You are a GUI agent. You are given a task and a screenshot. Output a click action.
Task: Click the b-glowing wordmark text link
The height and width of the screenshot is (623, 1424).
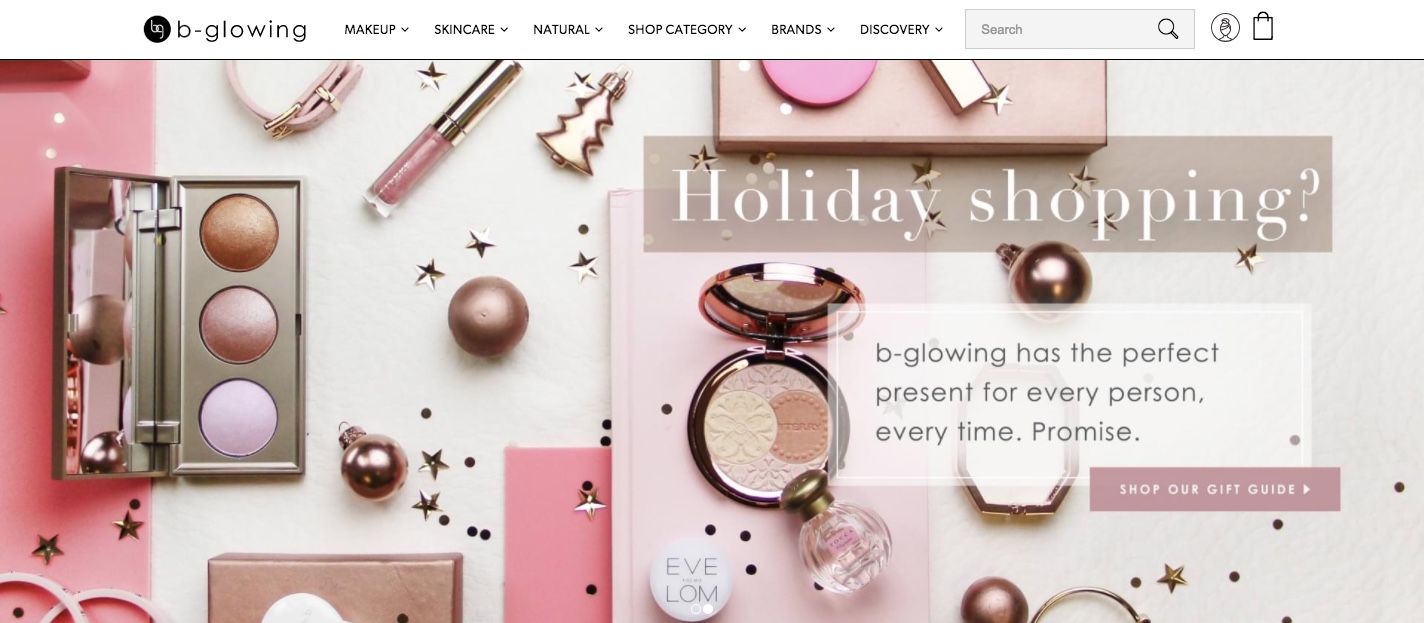(241, 30)
